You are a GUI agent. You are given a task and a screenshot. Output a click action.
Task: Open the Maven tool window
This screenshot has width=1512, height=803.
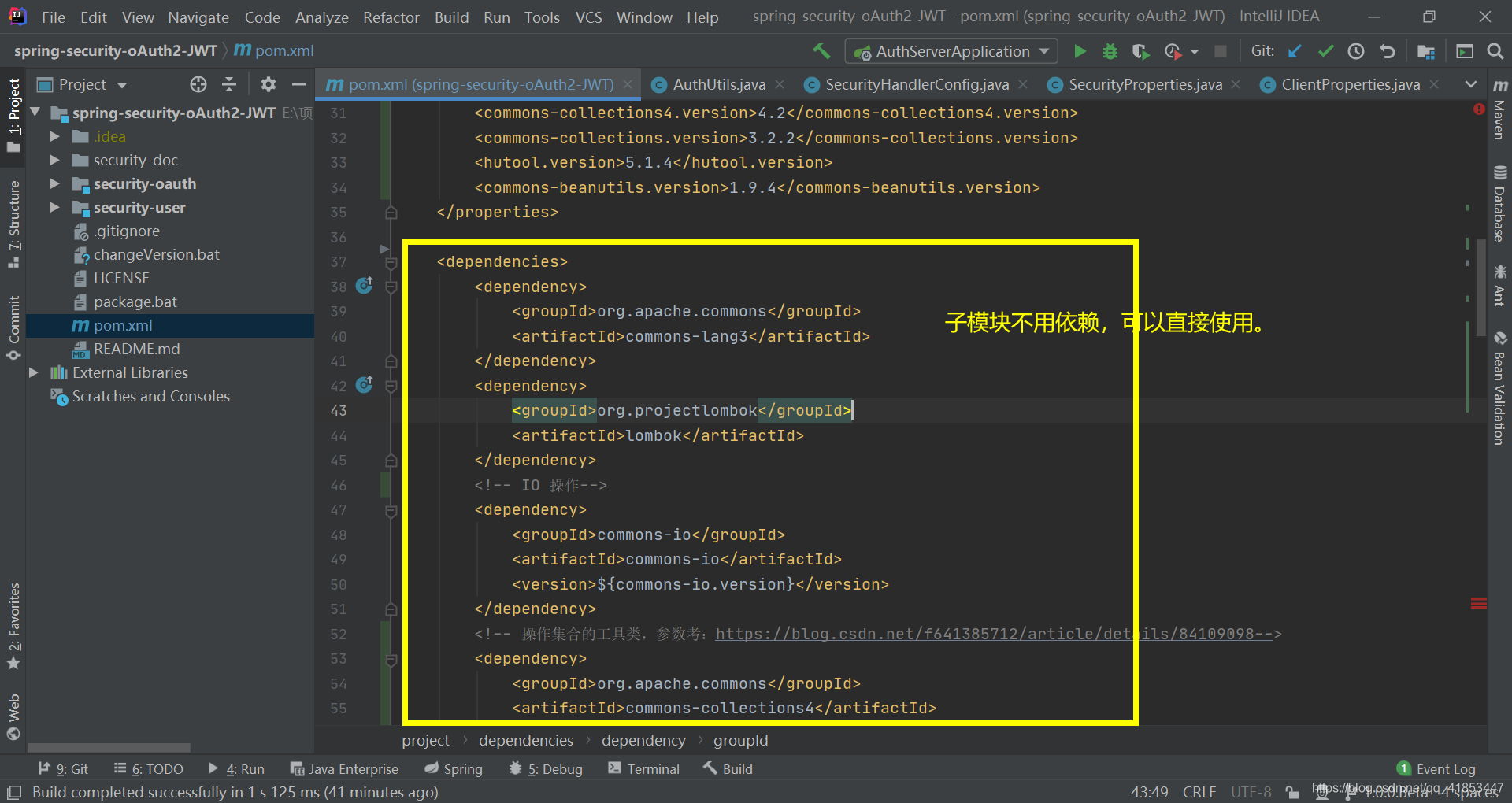tap(1500, 109)
